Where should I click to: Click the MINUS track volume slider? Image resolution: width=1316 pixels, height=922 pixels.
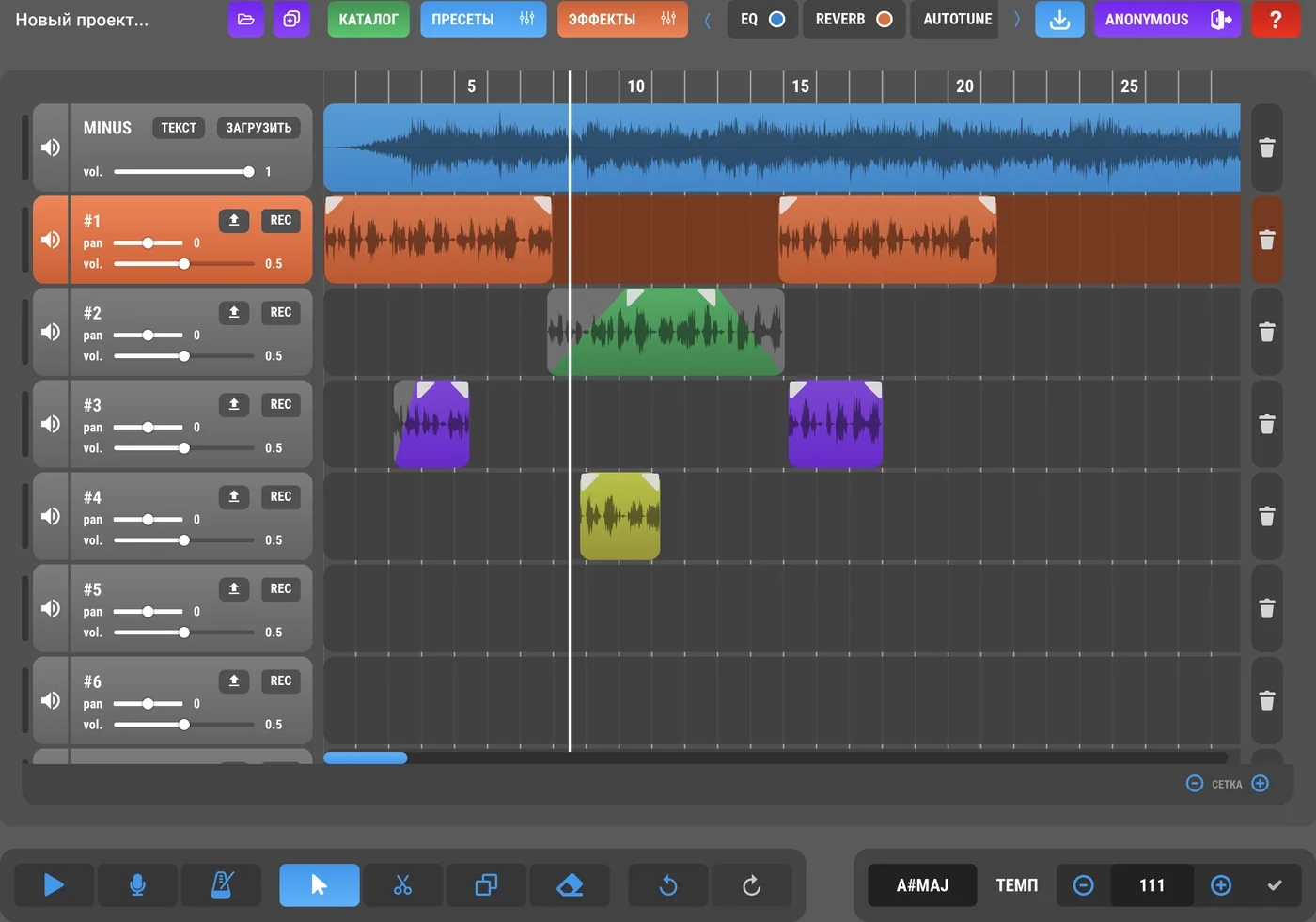click(184, 172)
